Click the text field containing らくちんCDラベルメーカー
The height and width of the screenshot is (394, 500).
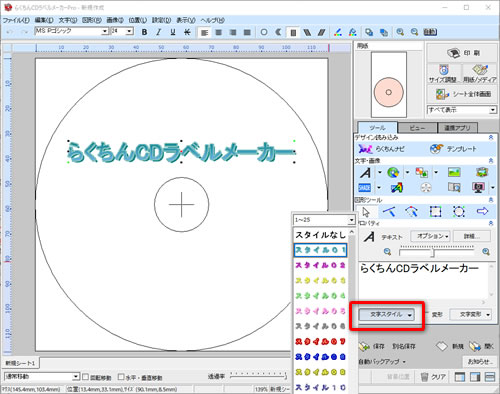click(423, 280)
